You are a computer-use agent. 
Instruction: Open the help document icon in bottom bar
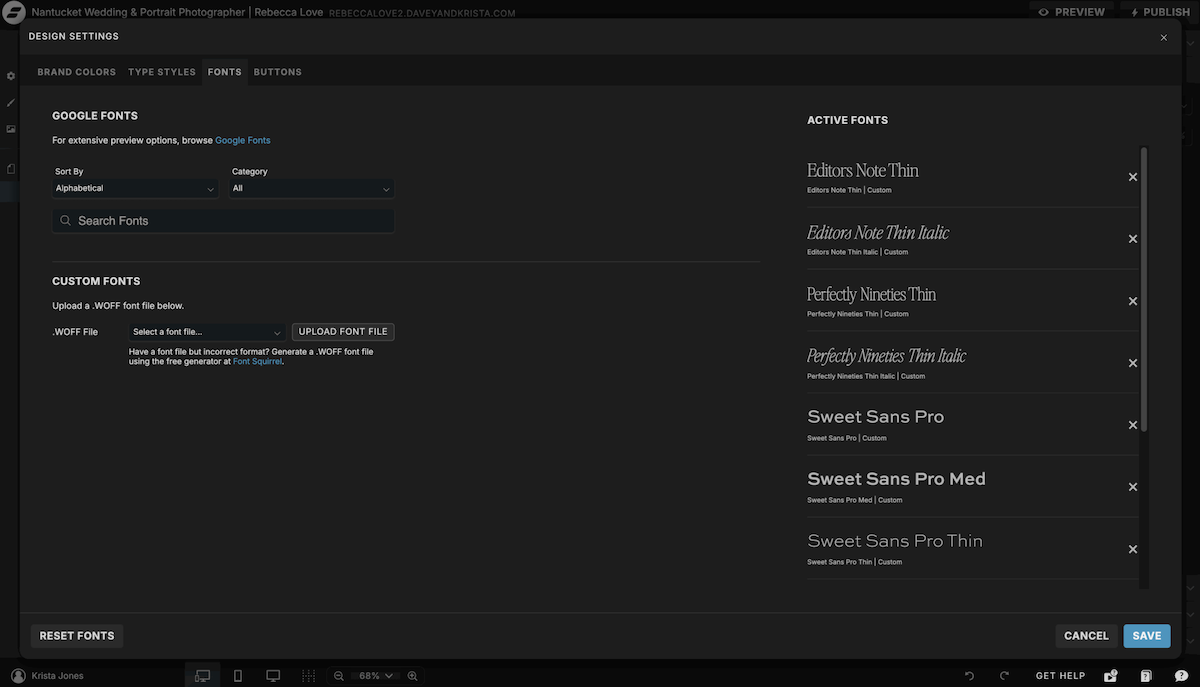click(1147, 676)
